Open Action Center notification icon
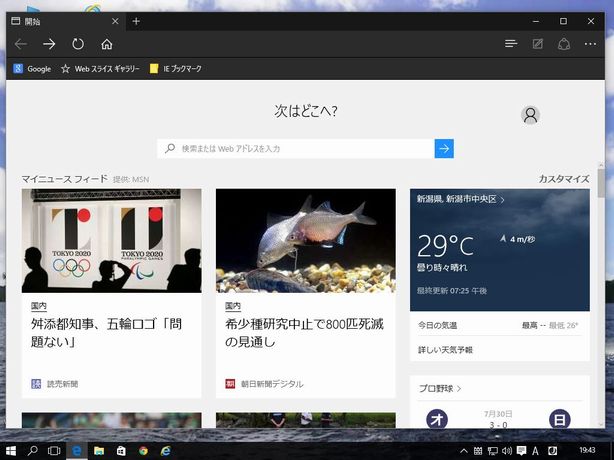 [x=521, y=451]
